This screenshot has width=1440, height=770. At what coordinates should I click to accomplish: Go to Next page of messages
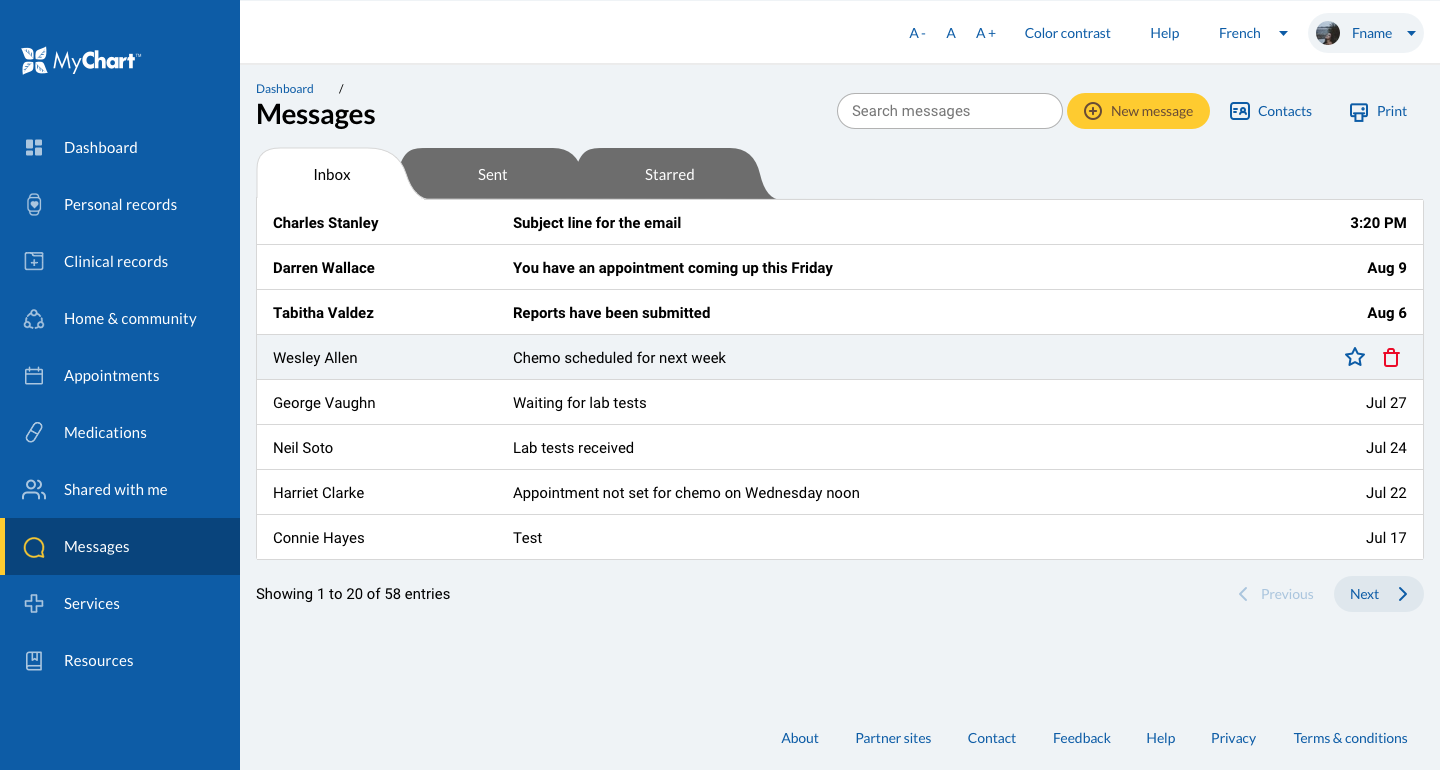(x=1378, y=594)
